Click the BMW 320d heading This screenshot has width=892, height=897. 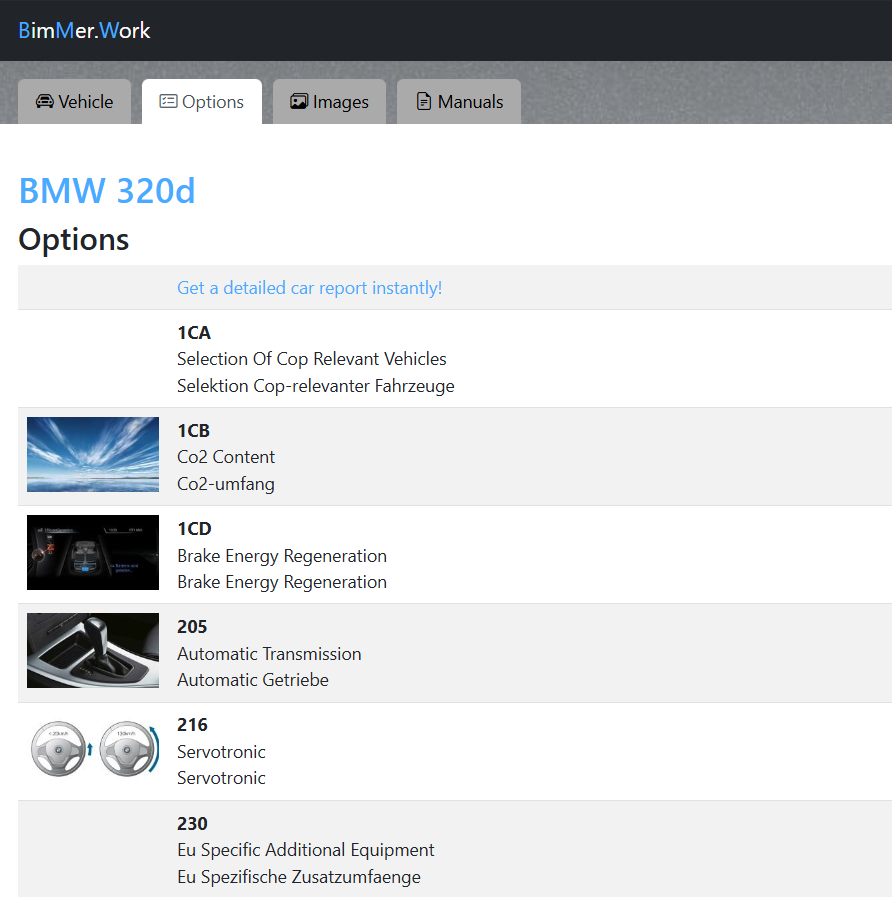point(107,190)
